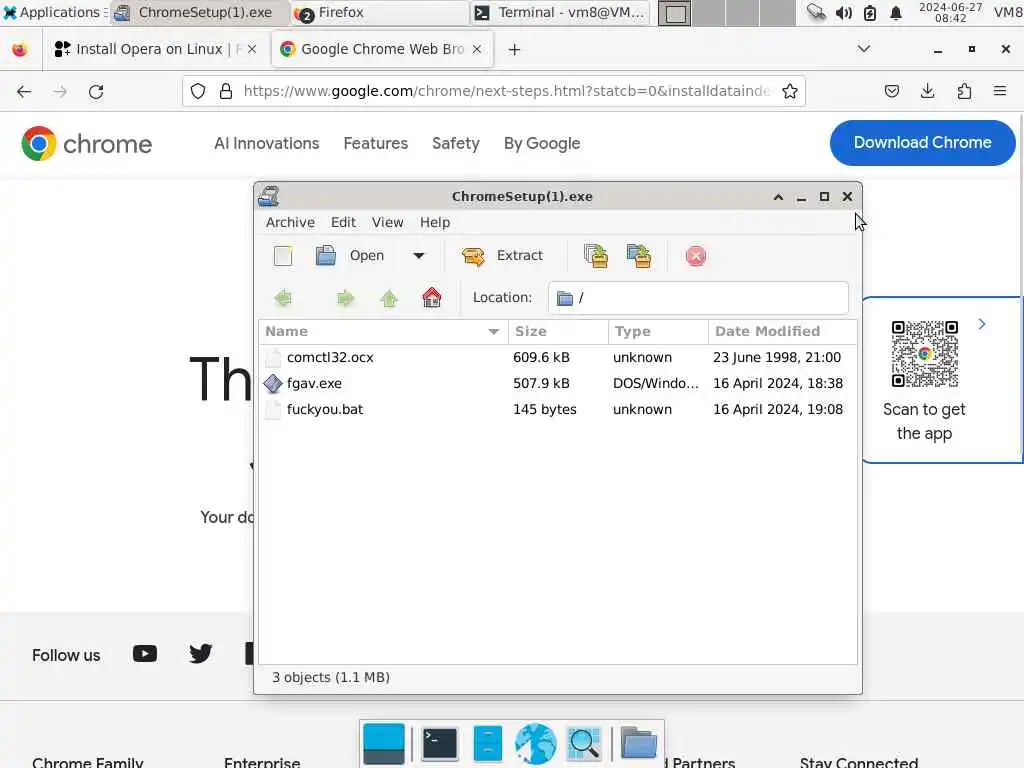Click the notification bell in system tray

[x=896, y=12]
